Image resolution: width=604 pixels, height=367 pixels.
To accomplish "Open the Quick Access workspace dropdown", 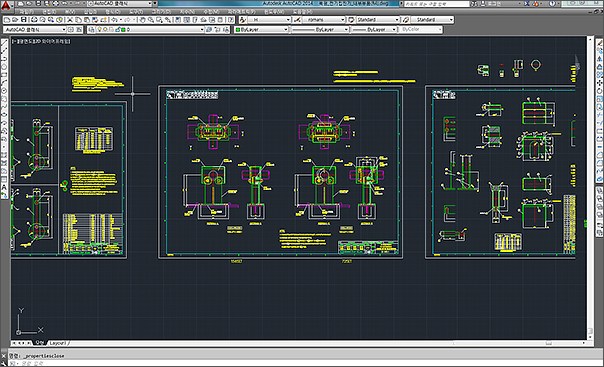I will (x=120, y=3).
